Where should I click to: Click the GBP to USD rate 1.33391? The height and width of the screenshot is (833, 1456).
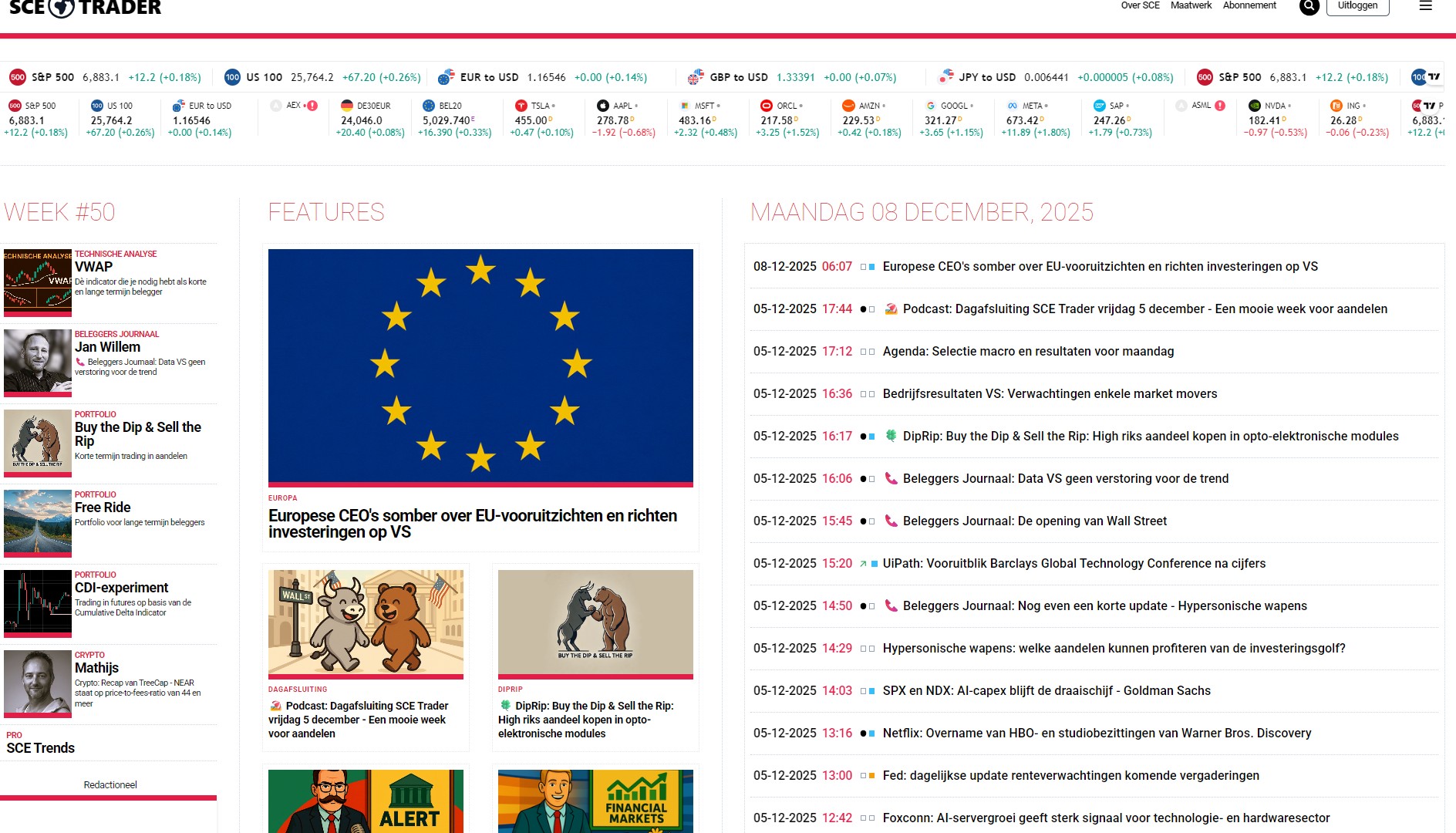tap(795, 77)
